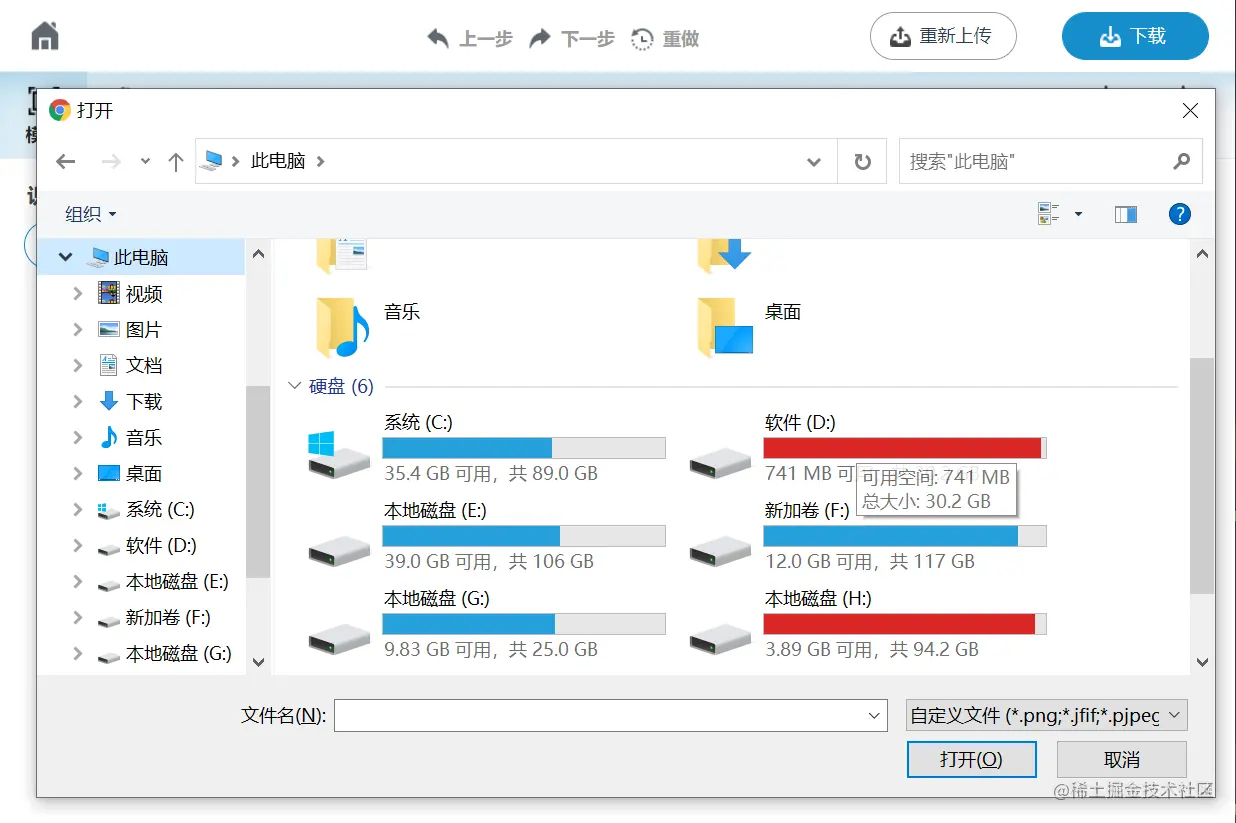Click the up-directory arrow icon
The width and height of the screenshot is (1236, 823).
click(176, 162)
